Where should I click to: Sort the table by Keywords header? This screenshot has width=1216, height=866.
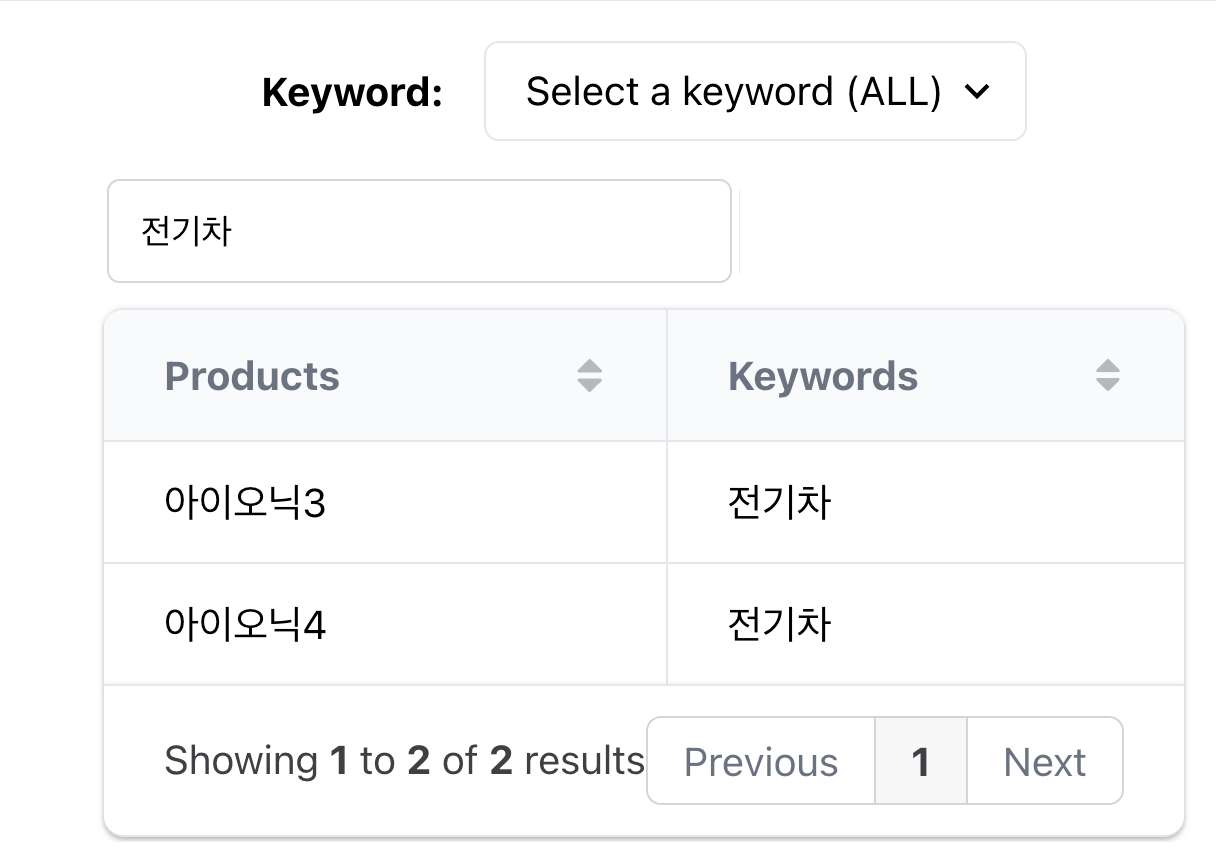(x=823, y=375)
